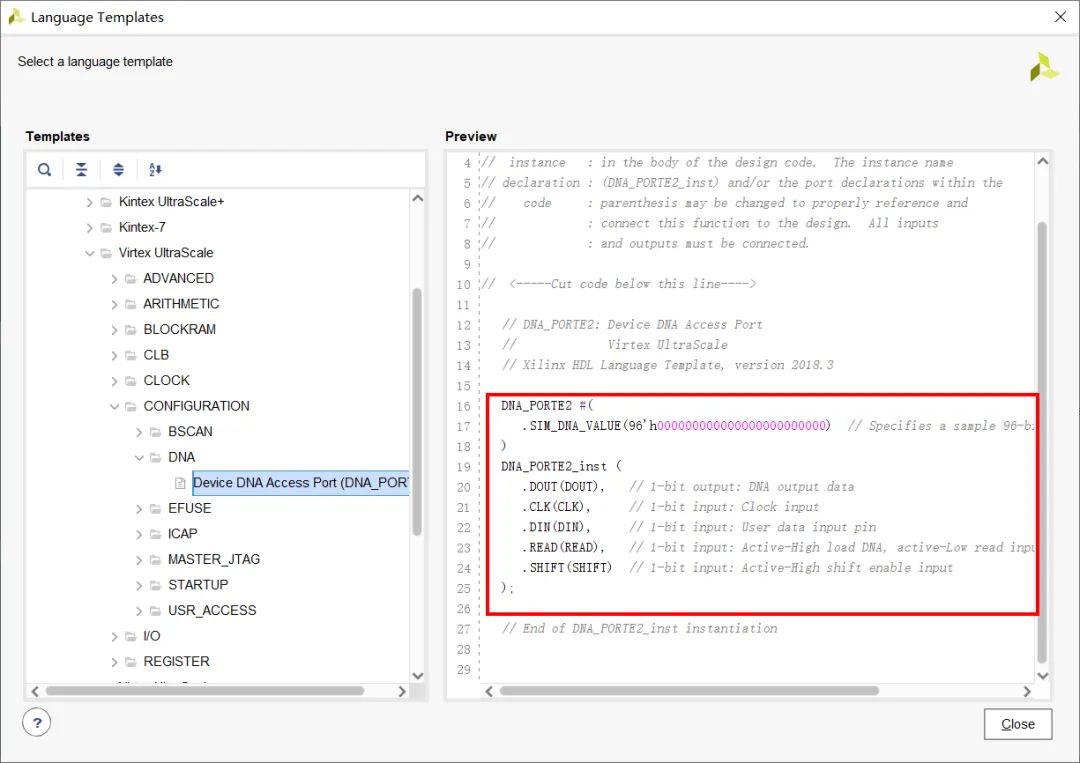Select the ICAP tree row

[183, 534]
